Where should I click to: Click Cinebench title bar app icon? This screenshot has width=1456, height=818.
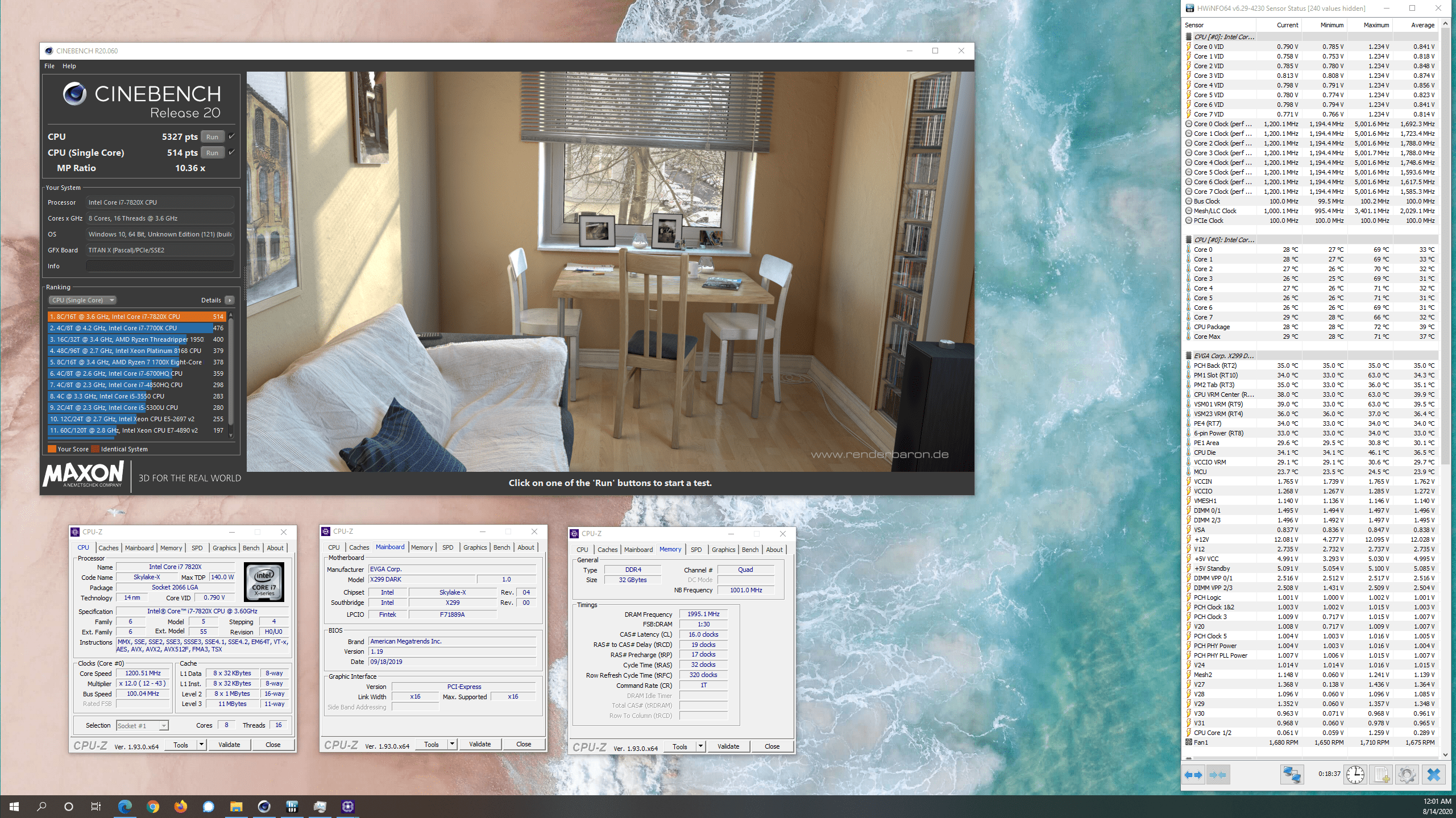[x=49, y=51]
